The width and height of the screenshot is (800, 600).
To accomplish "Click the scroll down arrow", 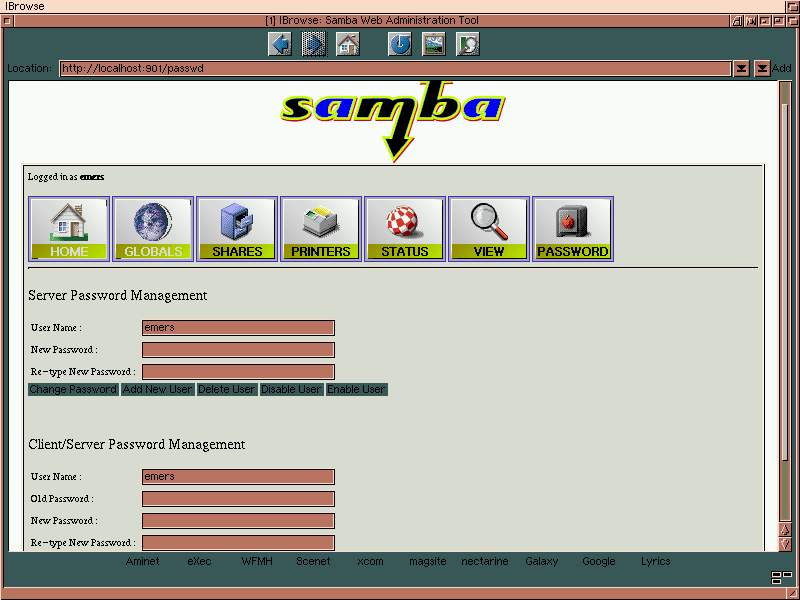I will coord(785,544).
